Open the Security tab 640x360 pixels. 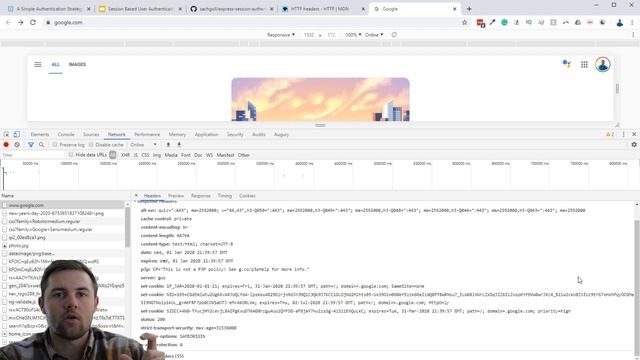click(x=235, y=134)
